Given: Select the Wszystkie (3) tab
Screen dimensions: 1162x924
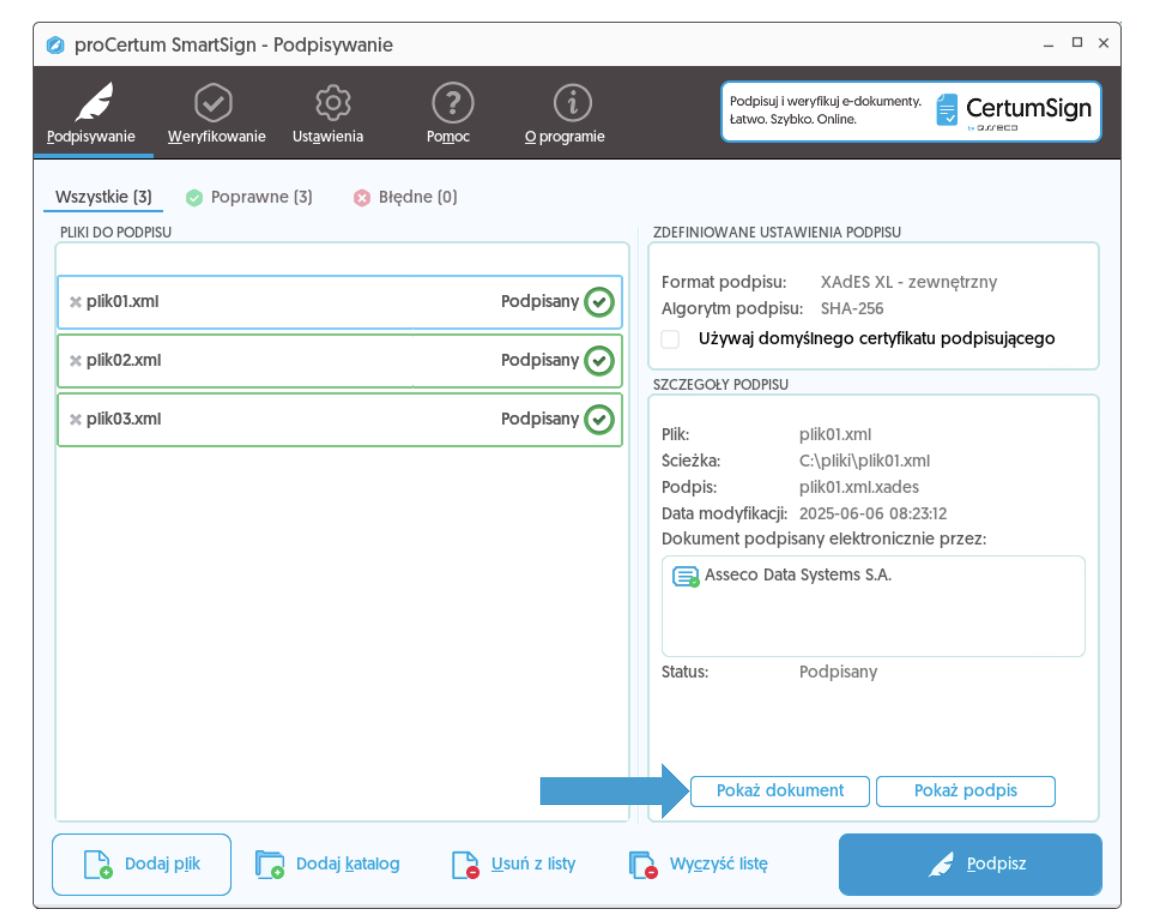Looking at the screenshot, I should point(103,197).
